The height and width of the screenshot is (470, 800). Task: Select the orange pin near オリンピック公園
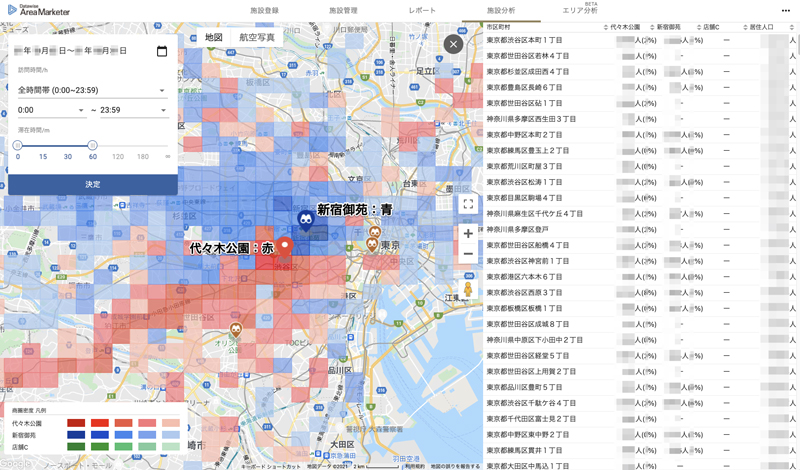point(235,330)
